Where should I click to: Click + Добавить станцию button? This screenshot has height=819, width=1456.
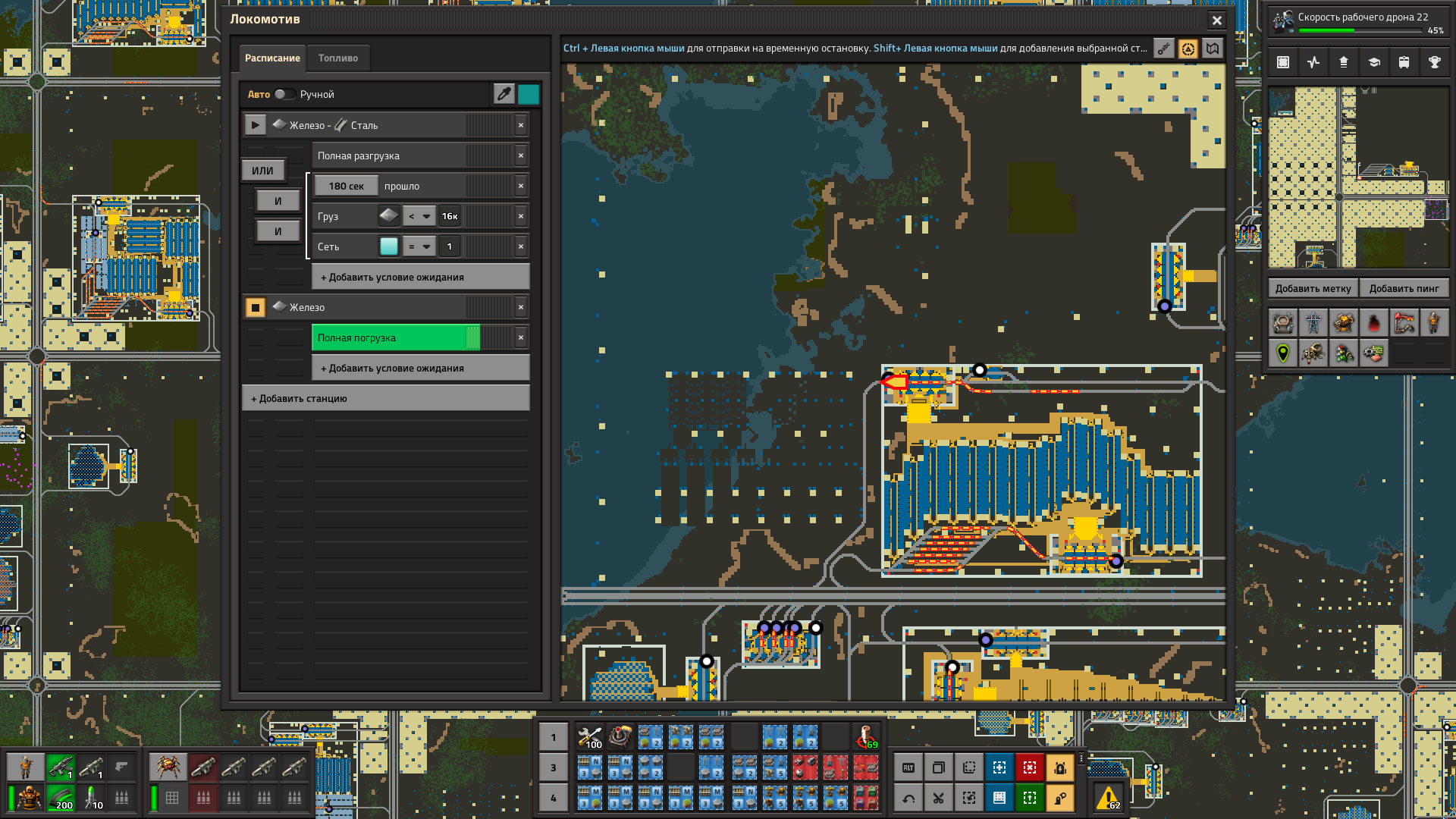point(386,398)
